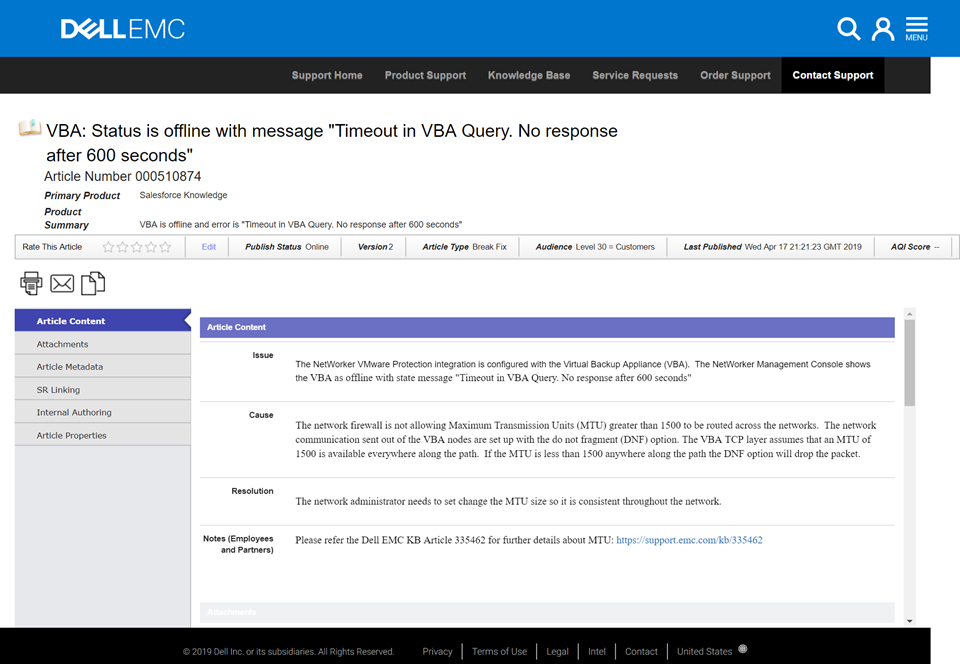Open Knowledge Base menu item
This screenshot has width=960, height=664.
tap(529, 75)
